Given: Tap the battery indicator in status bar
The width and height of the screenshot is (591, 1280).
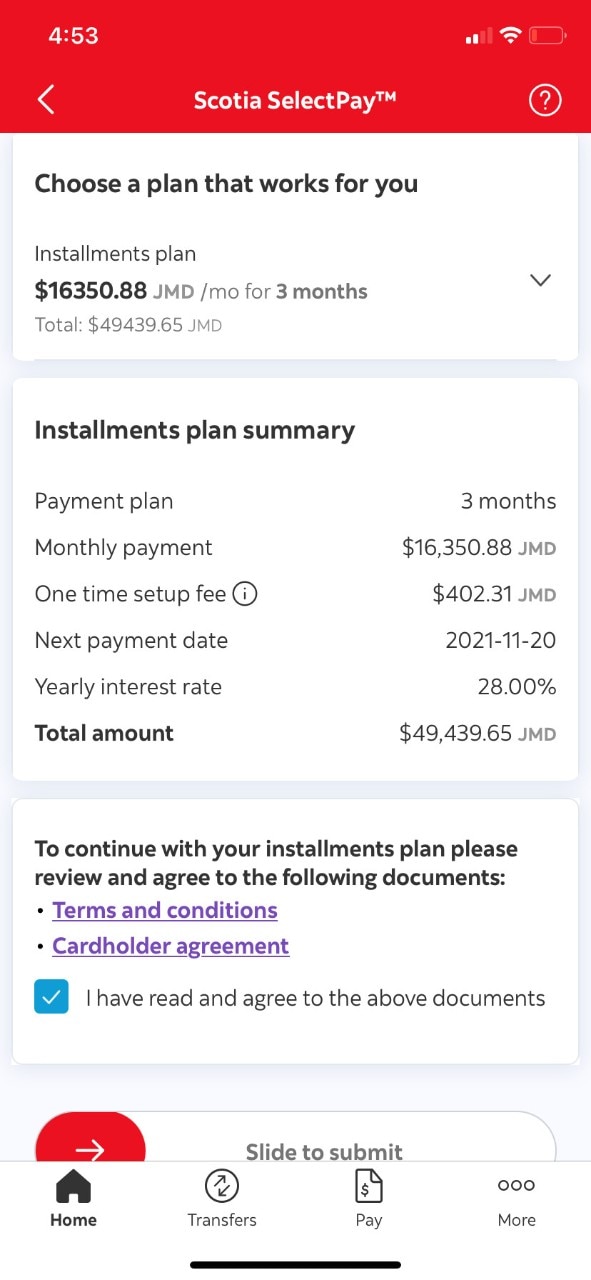Looking at the screenshot, I should click(x=548, y=36).
